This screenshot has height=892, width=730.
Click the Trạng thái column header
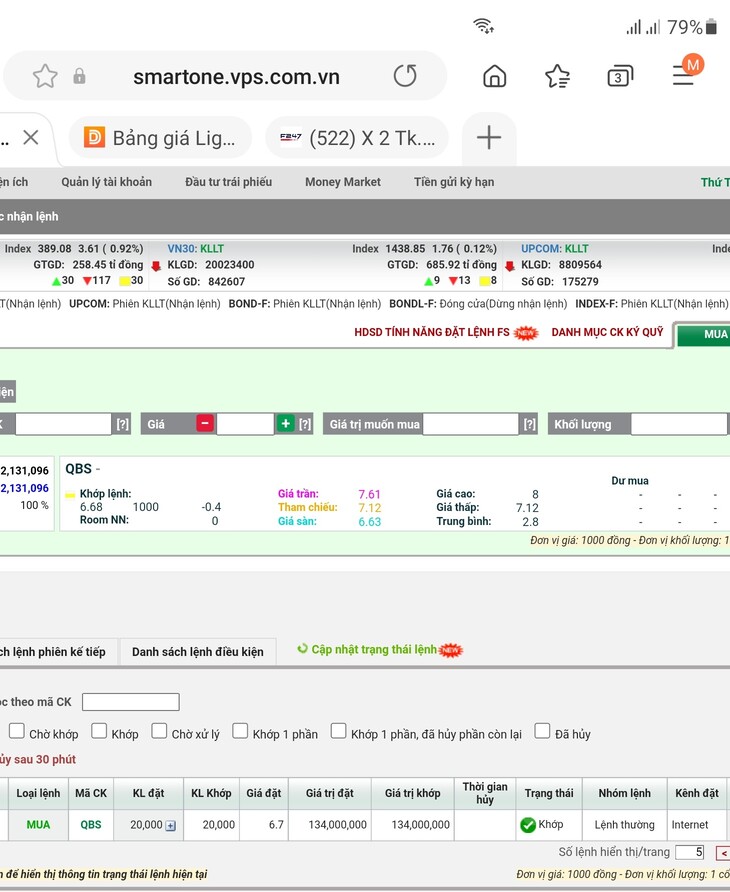[x=549, y=793]
